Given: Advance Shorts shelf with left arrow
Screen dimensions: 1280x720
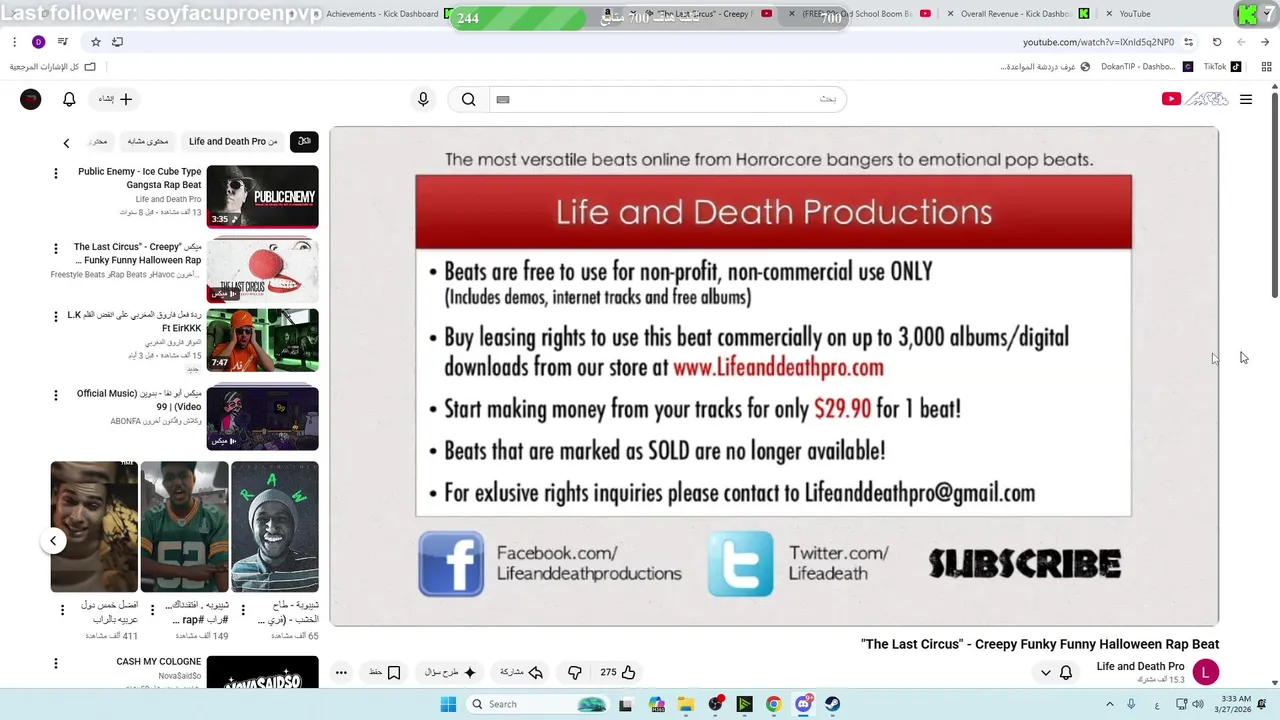Looking at the screenshot, I should click(53, 541).
